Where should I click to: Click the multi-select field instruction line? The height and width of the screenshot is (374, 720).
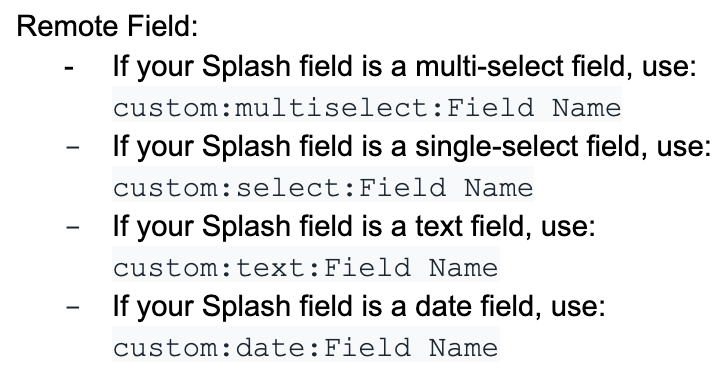pyautogui.click(x=405, y=66)
